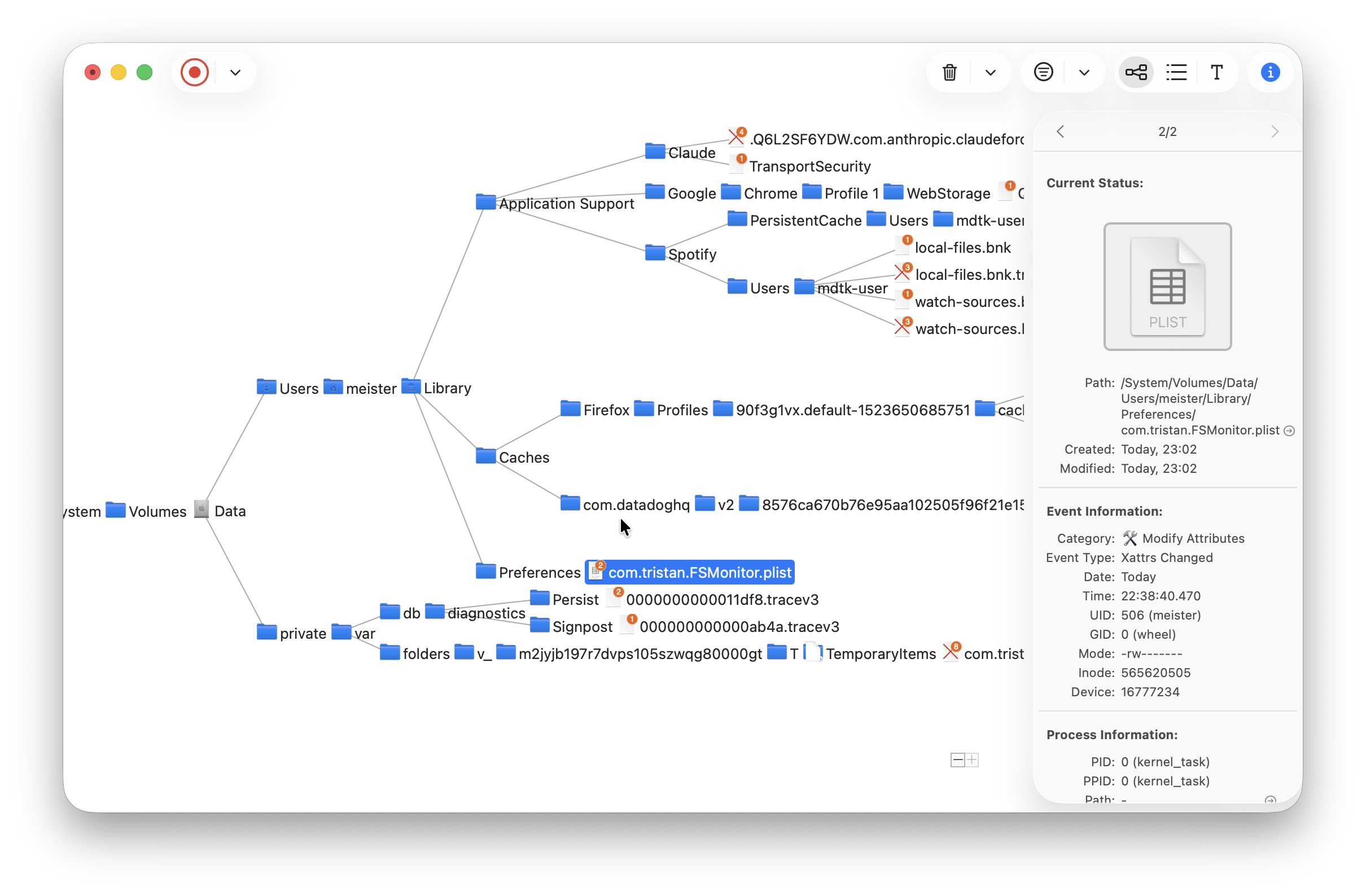Switch to list view mode

tap(1176, 72)
